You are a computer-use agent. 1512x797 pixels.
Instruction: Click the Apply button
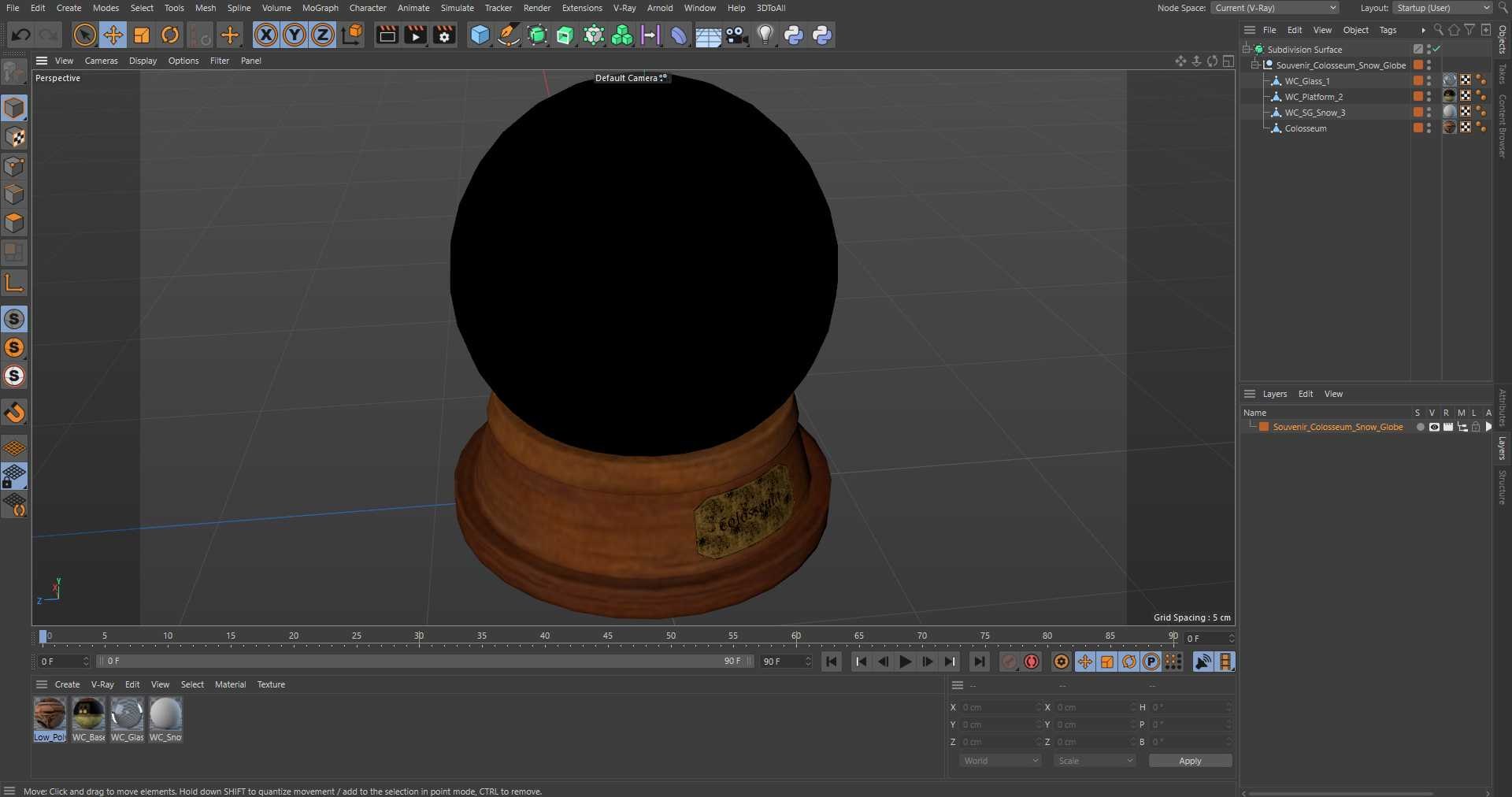(1189, 761)
